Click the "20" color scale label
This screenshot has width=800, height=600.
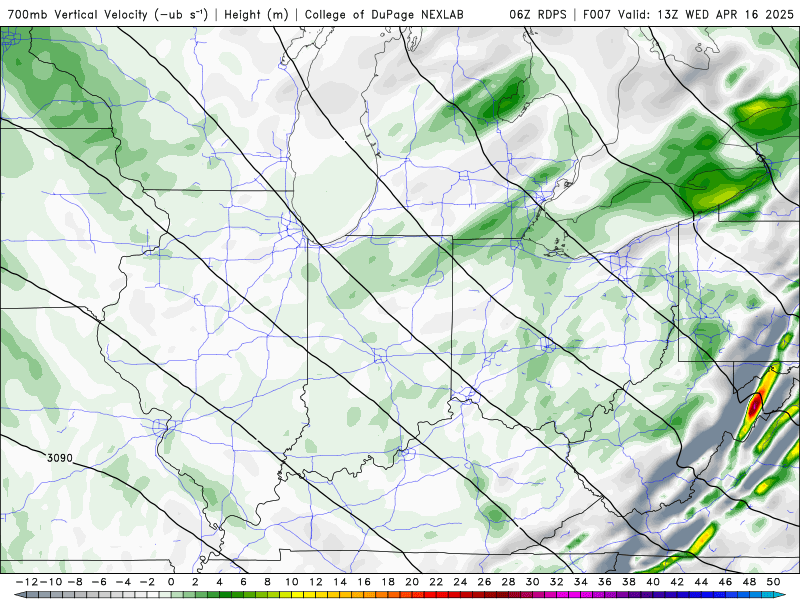pyautogui.click(x=412, y=582)
